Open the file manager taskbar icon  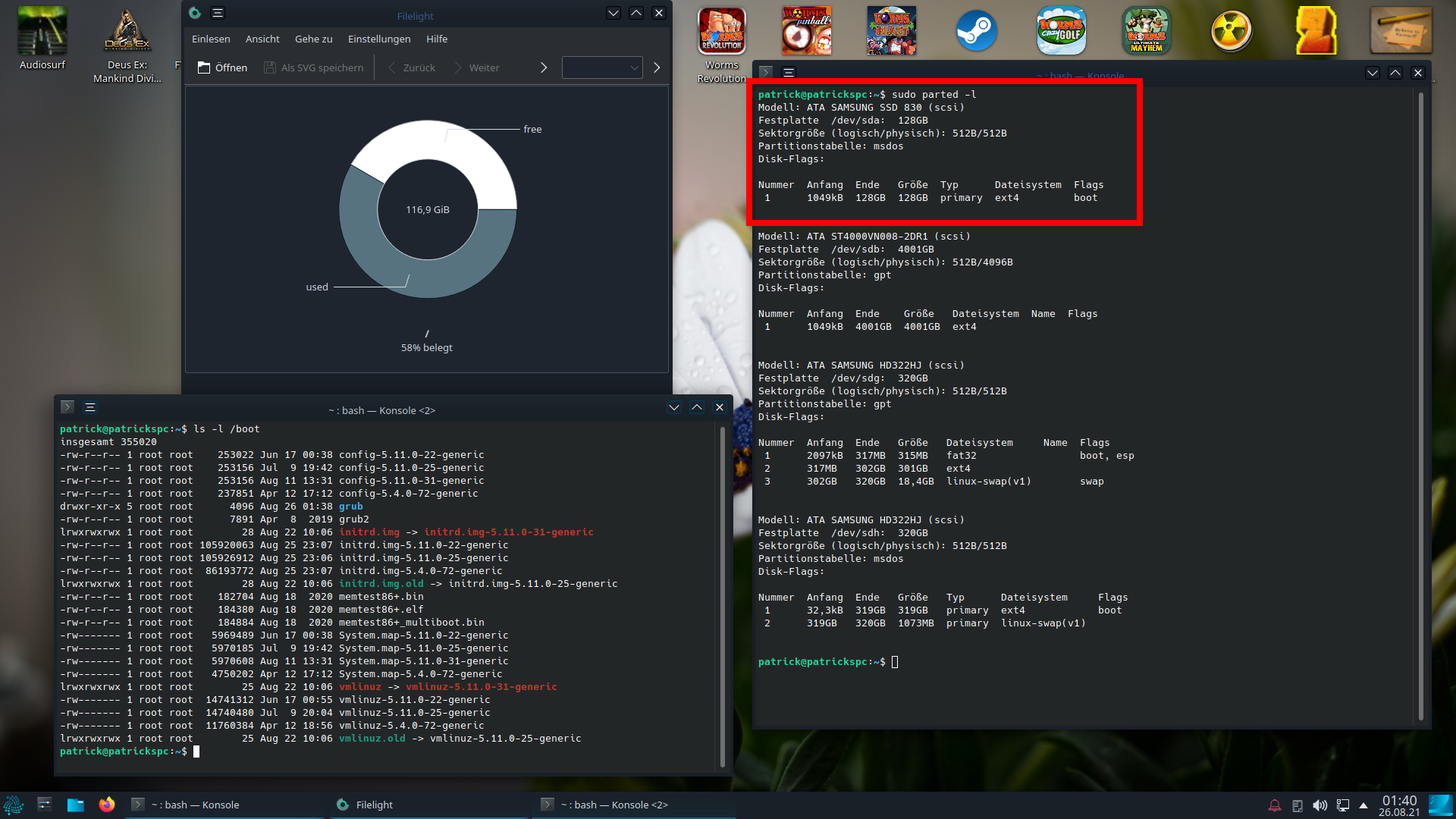point(75,805)
